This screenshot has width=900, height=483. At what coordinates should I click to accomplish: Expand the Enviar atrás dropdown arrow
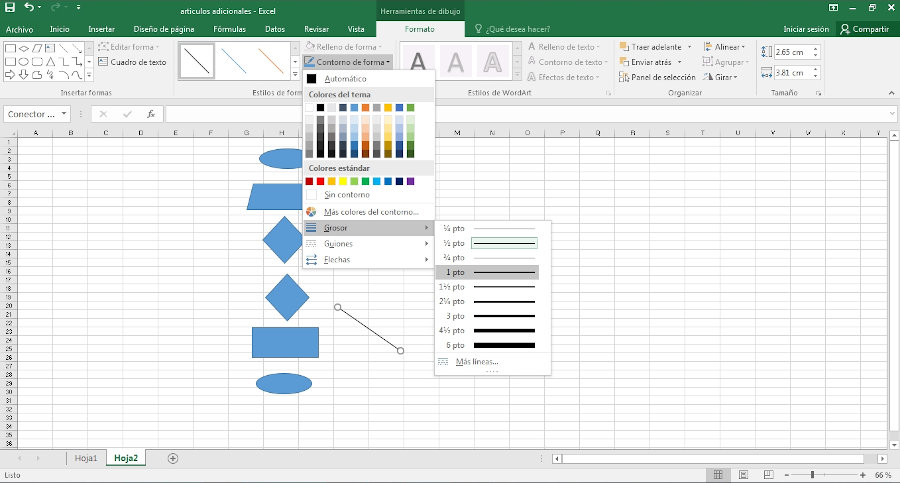(x=680, y=62)
